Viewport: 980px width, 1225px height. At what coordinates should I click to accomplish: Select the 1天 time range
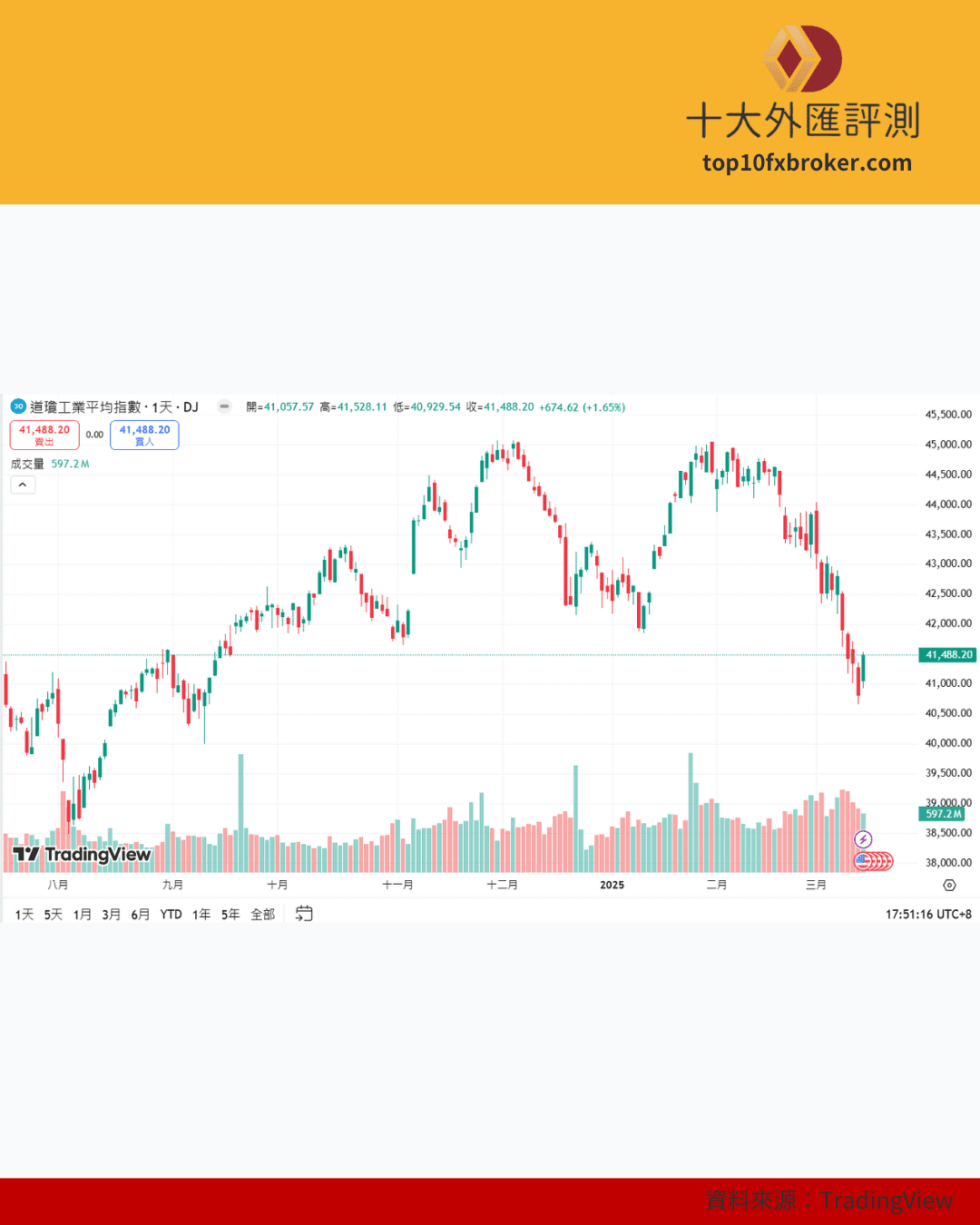point(24,915)
